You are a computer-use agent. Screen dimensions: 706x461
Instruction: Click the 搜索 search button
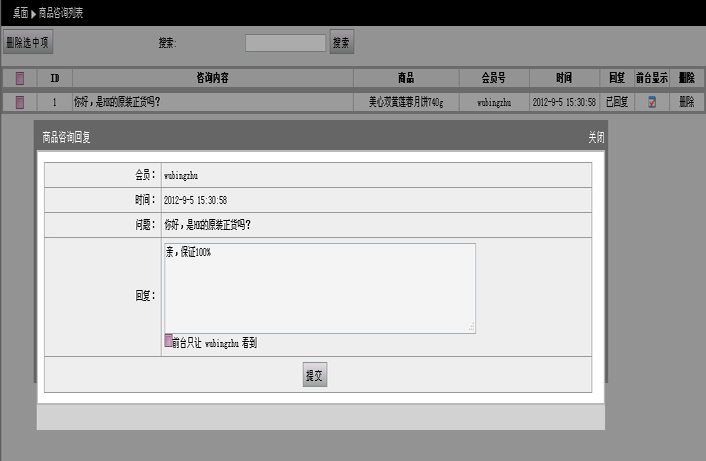tap(341, 43)
